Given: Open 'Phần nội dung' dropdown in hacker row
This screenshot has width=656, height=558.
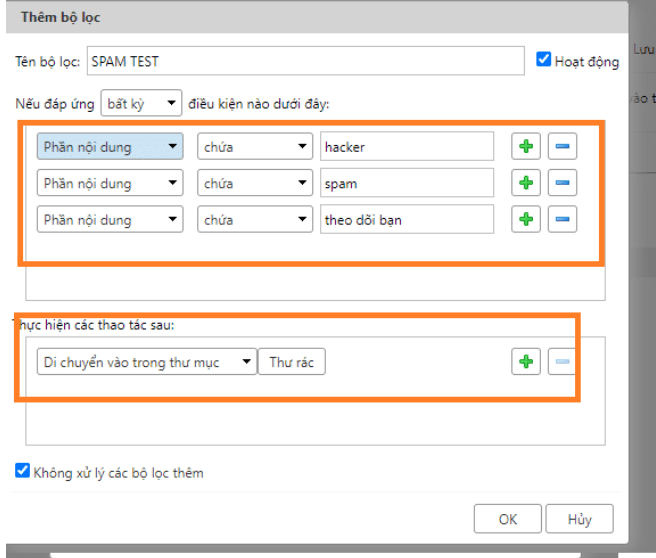Looking at the screenshot, I should point(110,146).
